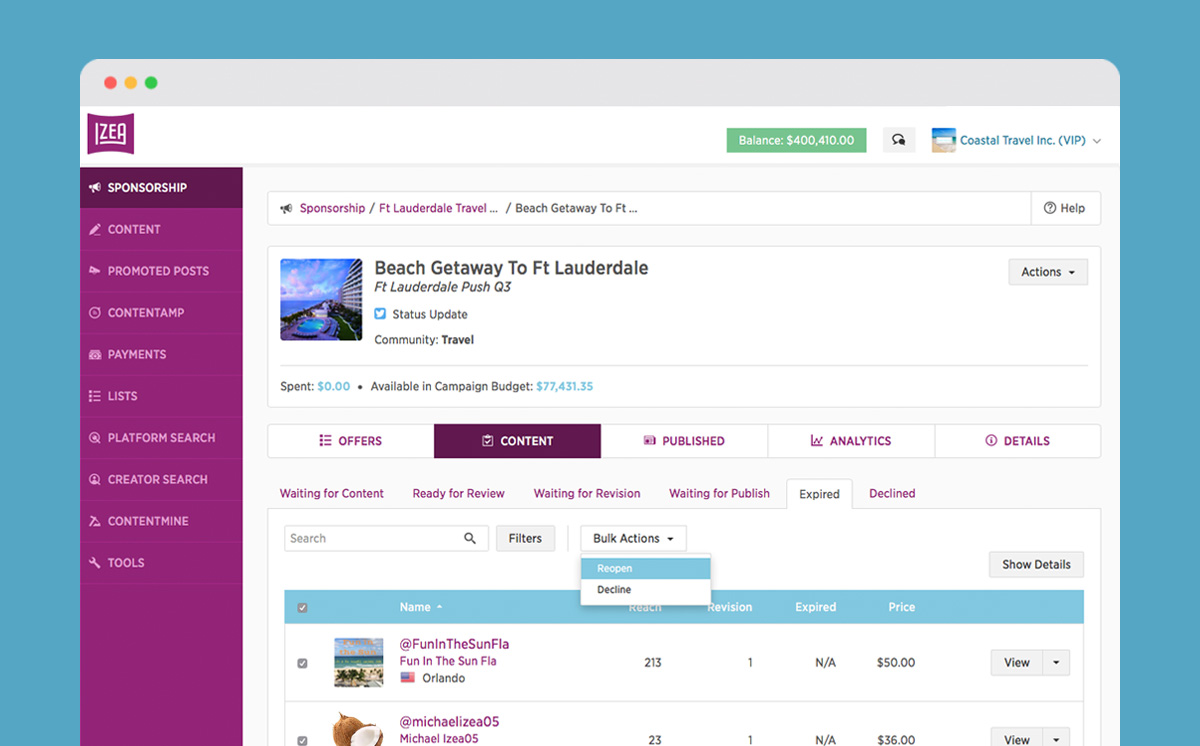The width and height of the screenshot is (1200, 746).
Task: Open the Bulk Actions dropdown
Action: pyautogui.click(x=634, y=538)
